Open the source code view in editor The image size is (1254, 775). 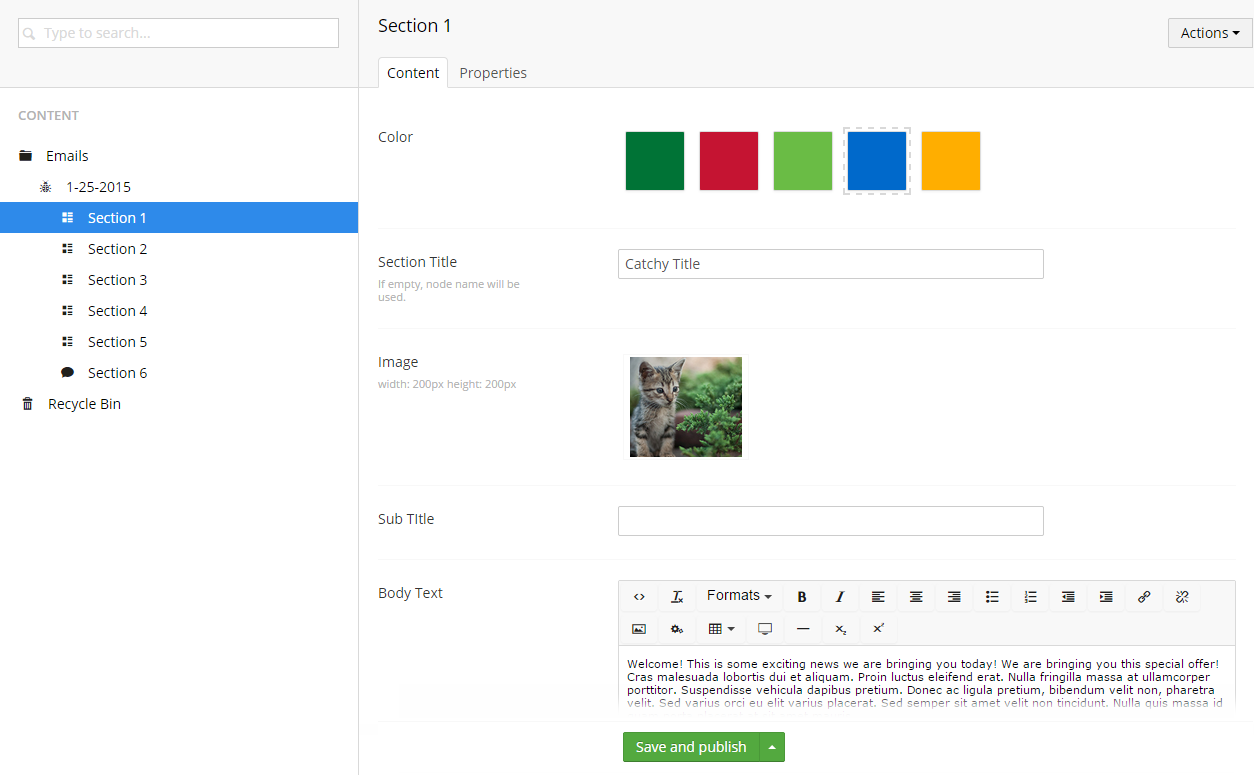(639, 597)
